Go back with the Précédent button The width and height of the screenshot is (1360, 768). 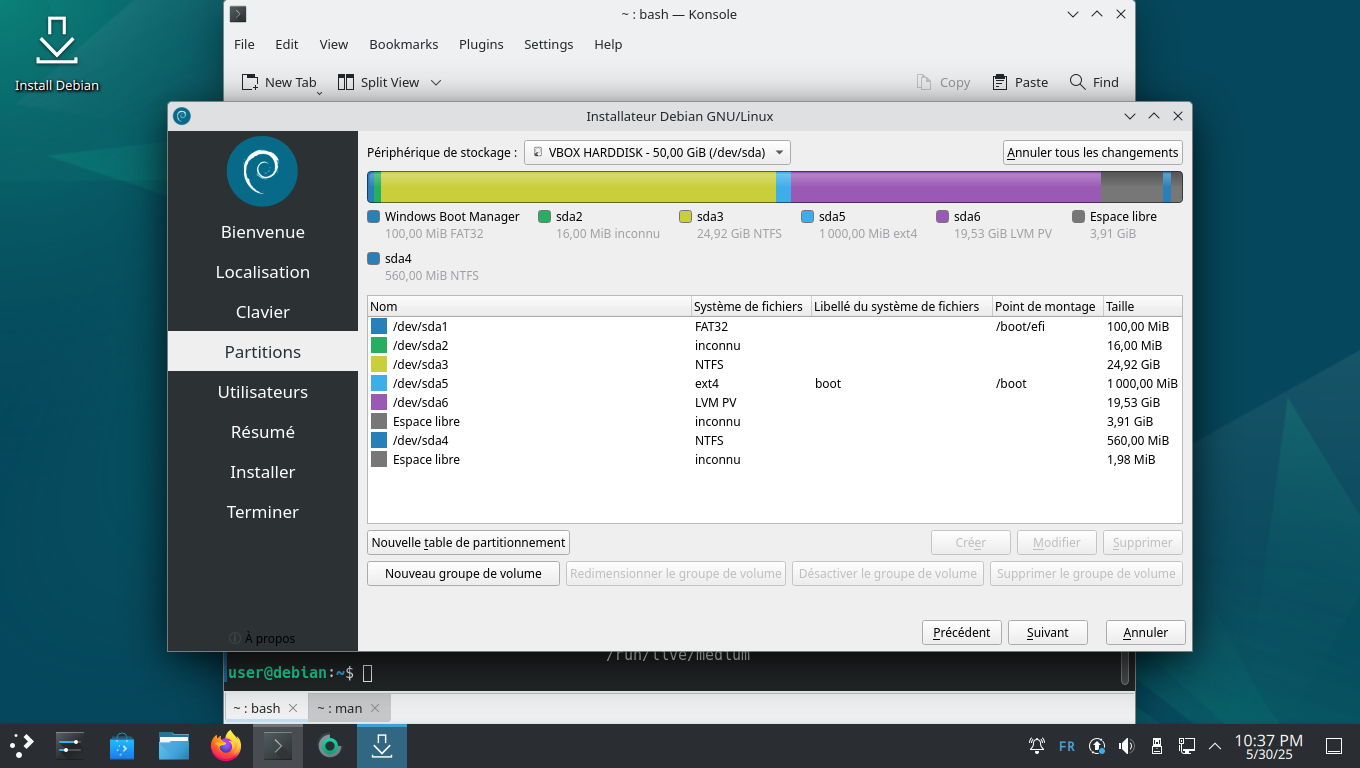961,632
